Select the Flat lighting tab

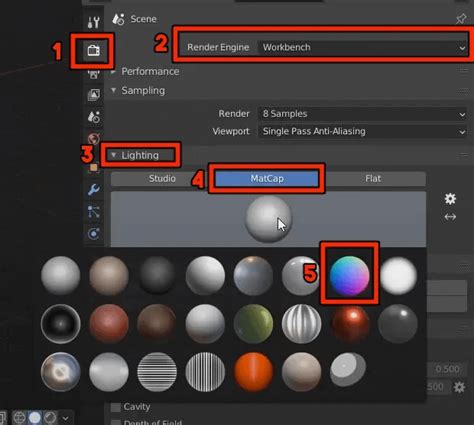(373, 179)
